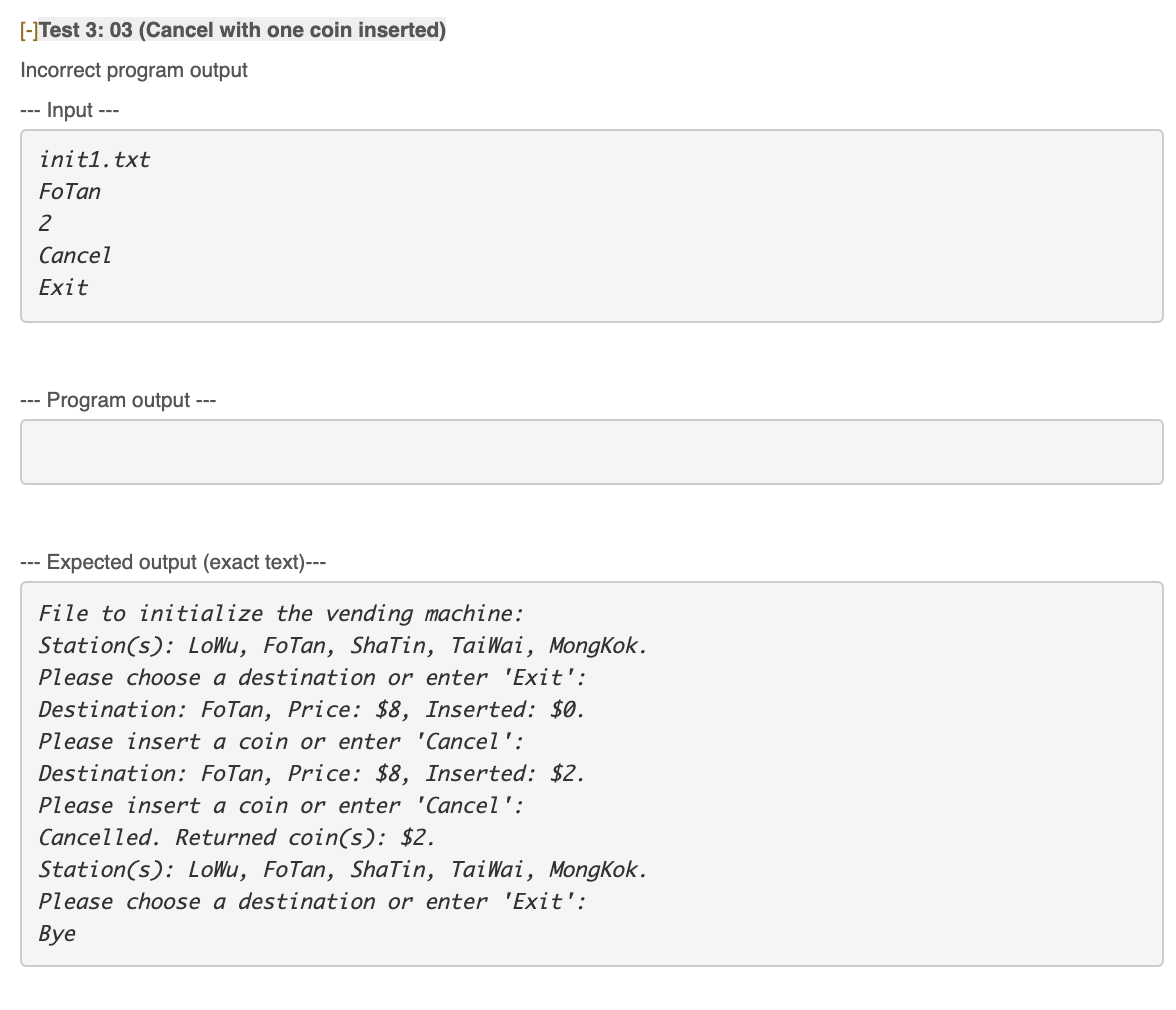The height and width of the screenshot is (1010, 1176).
Task: Click the Test 3 Cancel with one coin title
Action: click(242, 30)
